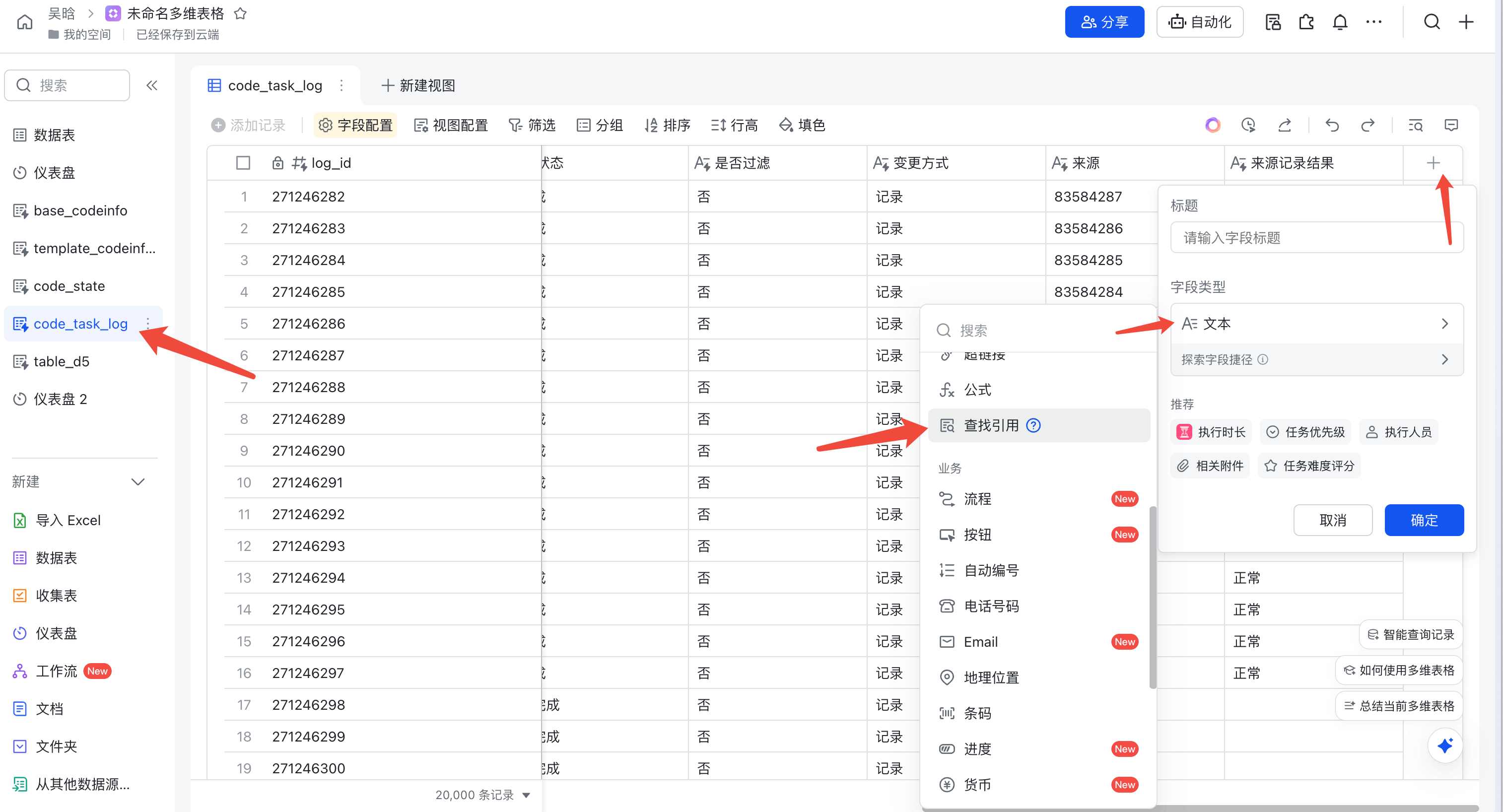
Task: Click 确定 to confirm the new field
Action: (1424, 520)
